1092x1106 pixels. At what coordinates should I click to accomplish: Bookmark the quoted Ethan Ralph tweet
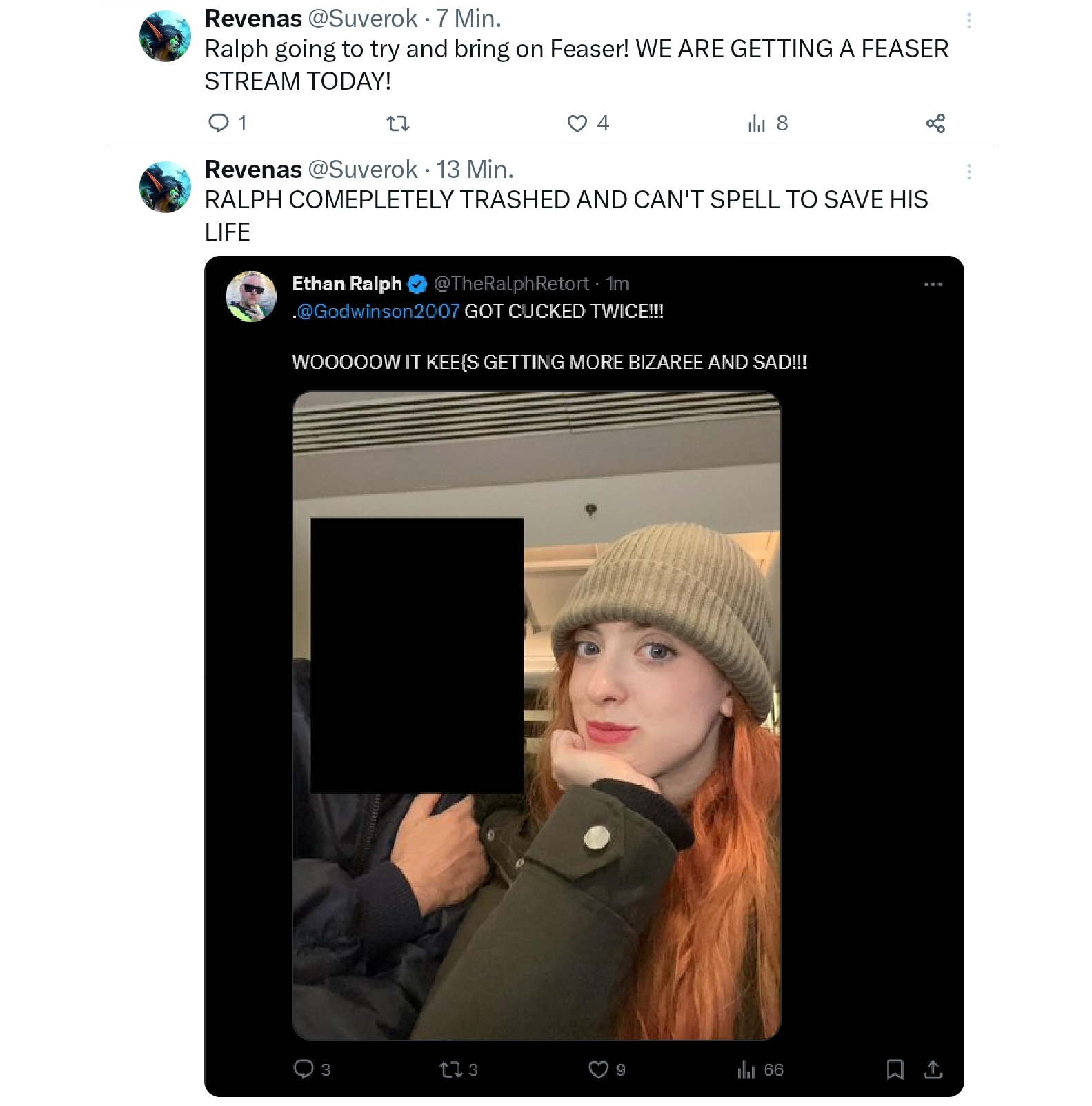895,1069
